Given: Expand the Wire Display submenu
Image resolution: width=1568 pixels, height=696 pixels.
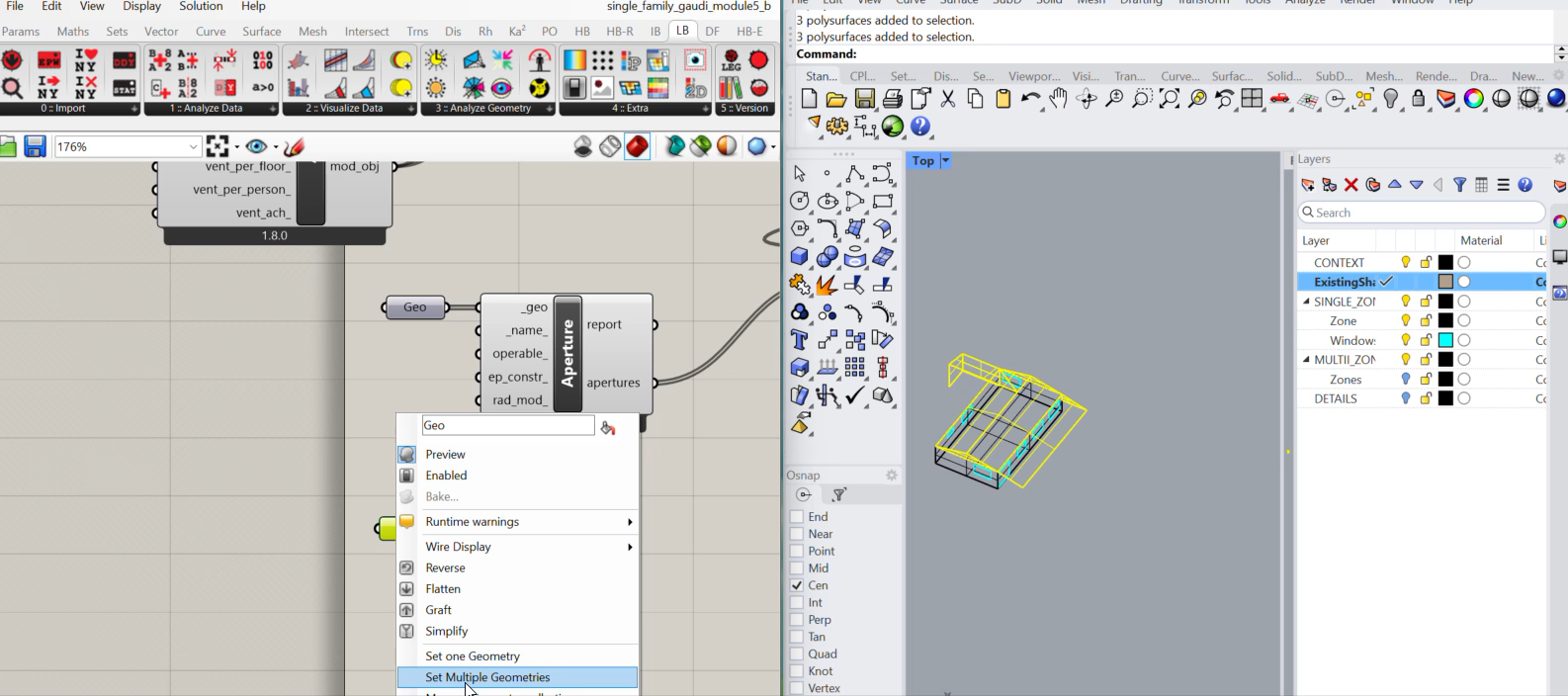Looking at the screenshot, I should (630, 547).
